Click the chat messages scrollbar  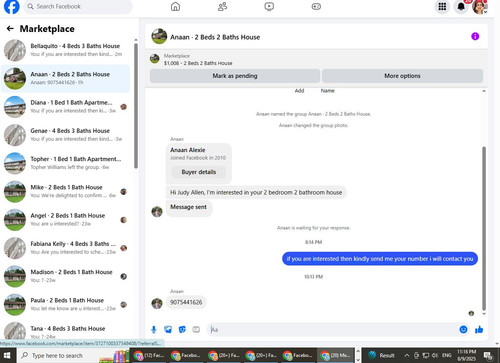484,228
